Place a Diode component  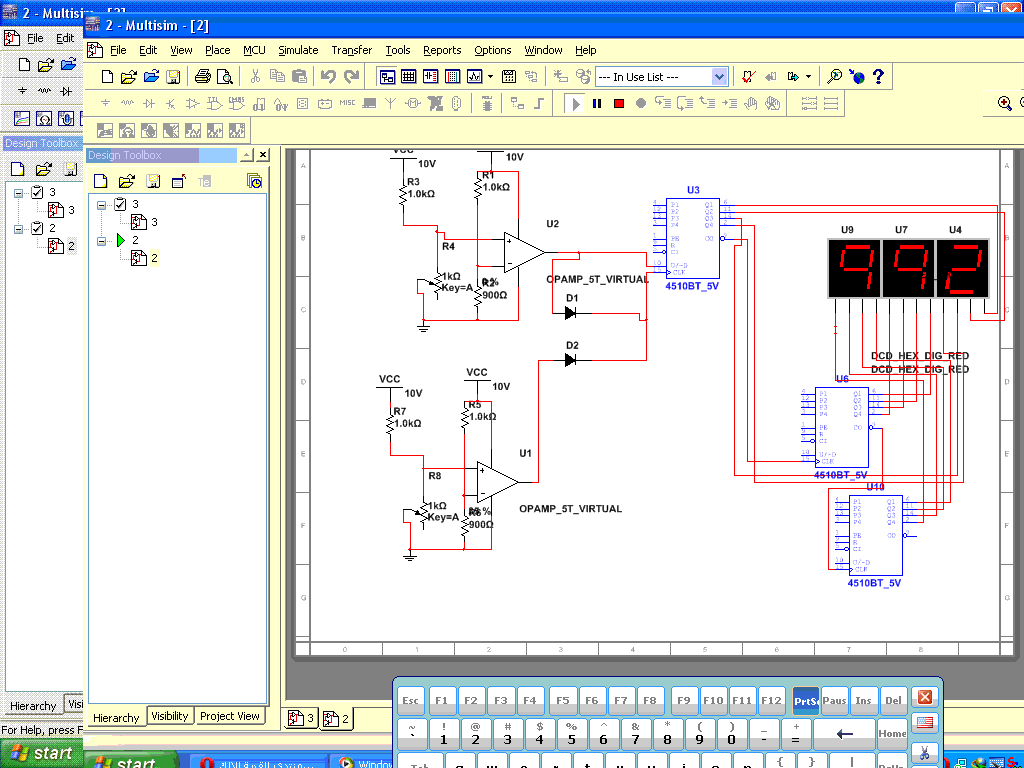149,103
